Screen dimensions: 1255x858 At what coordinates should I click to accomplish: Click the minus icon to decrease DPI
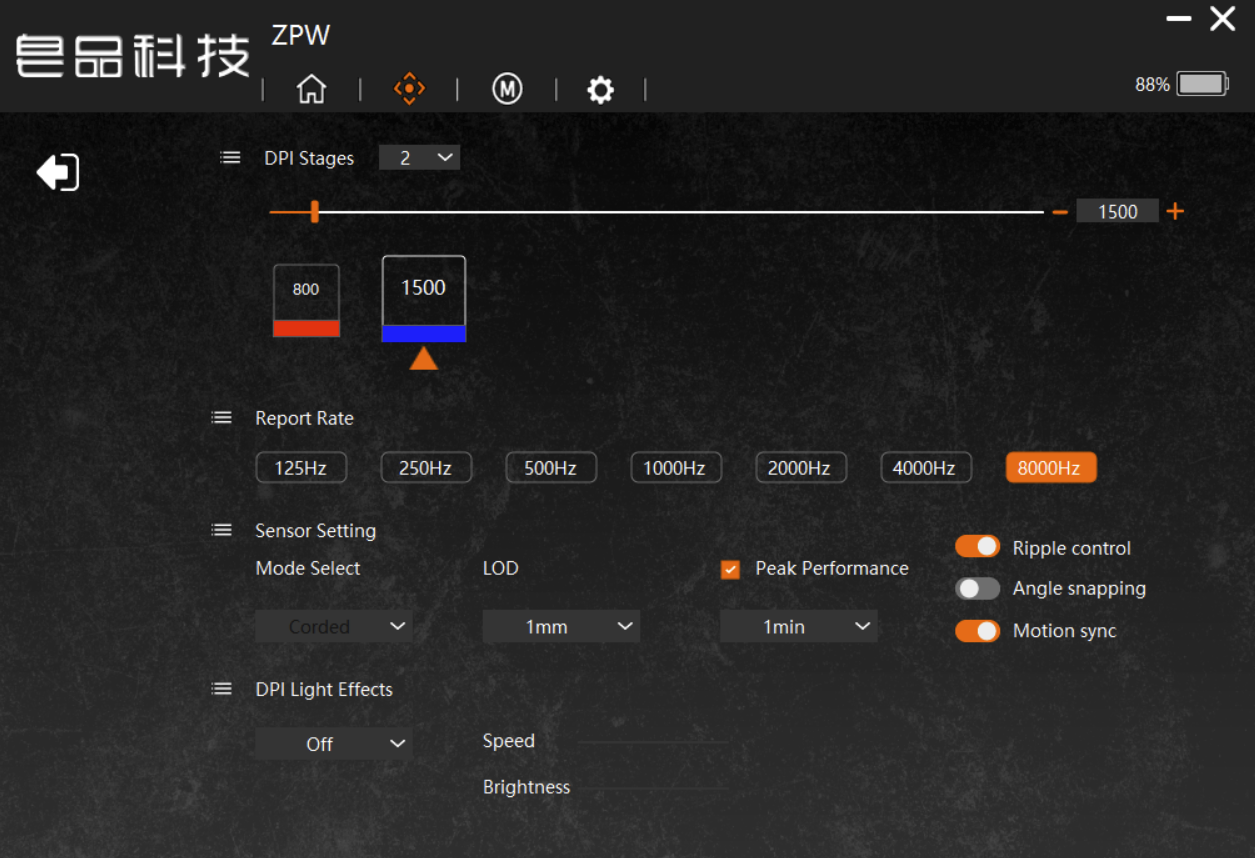click(1060, 212)
